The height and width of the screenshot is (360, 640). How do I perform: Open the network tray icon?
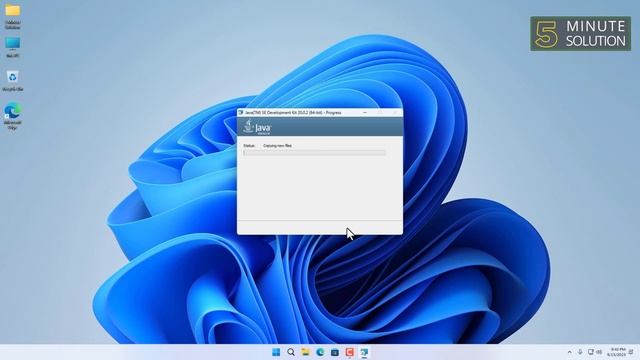click(x=591, y=352)
